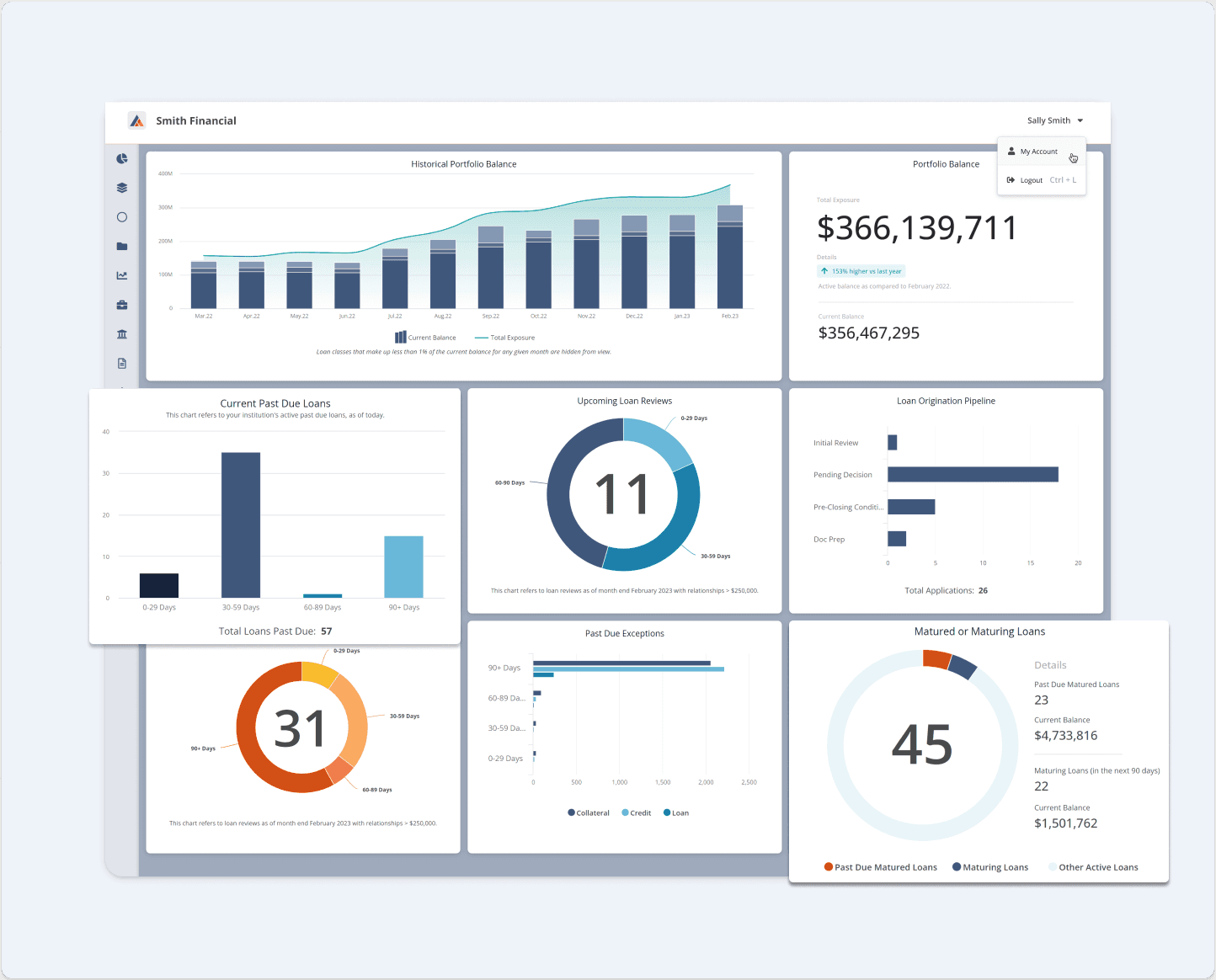Click the Smith Financial logo icon

tap(136, 120)
